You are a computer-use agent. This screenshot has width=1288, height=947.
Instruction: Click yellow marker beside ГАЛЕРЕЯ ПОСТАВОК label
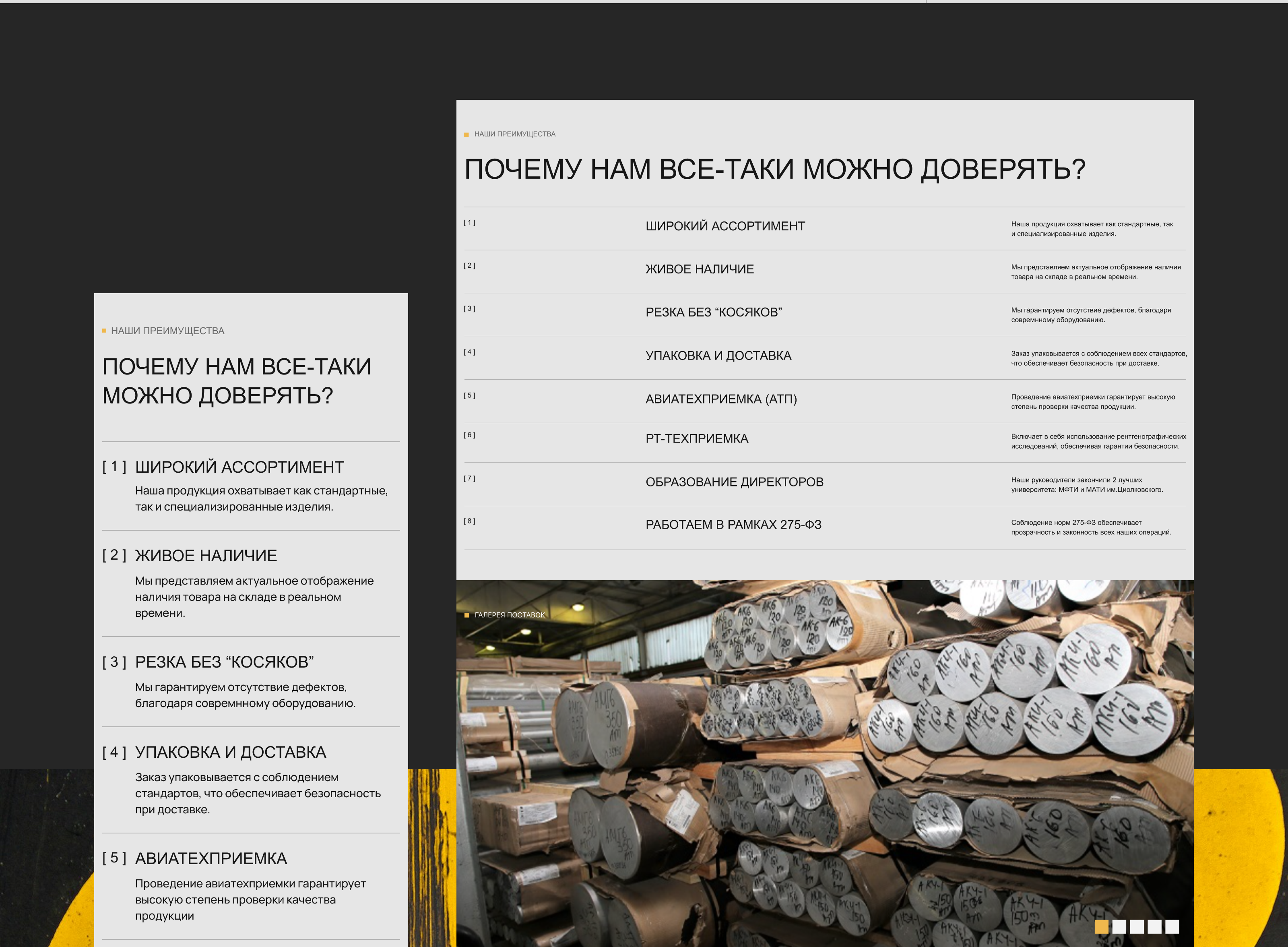click(x=466, y=615)
